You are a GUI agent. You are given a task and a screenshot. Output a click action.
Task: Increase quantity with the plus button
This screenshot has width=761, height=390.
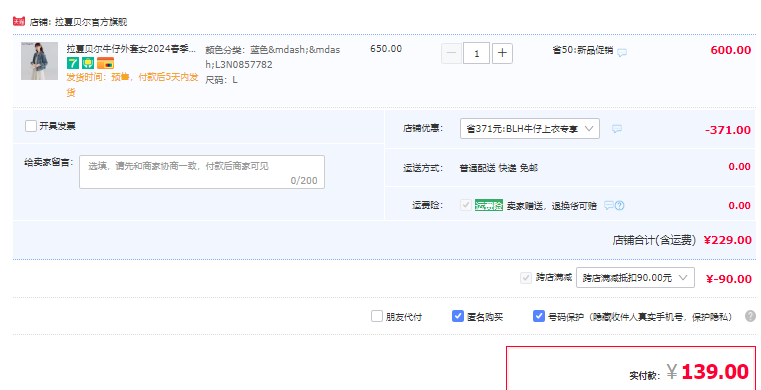(502, 53)
